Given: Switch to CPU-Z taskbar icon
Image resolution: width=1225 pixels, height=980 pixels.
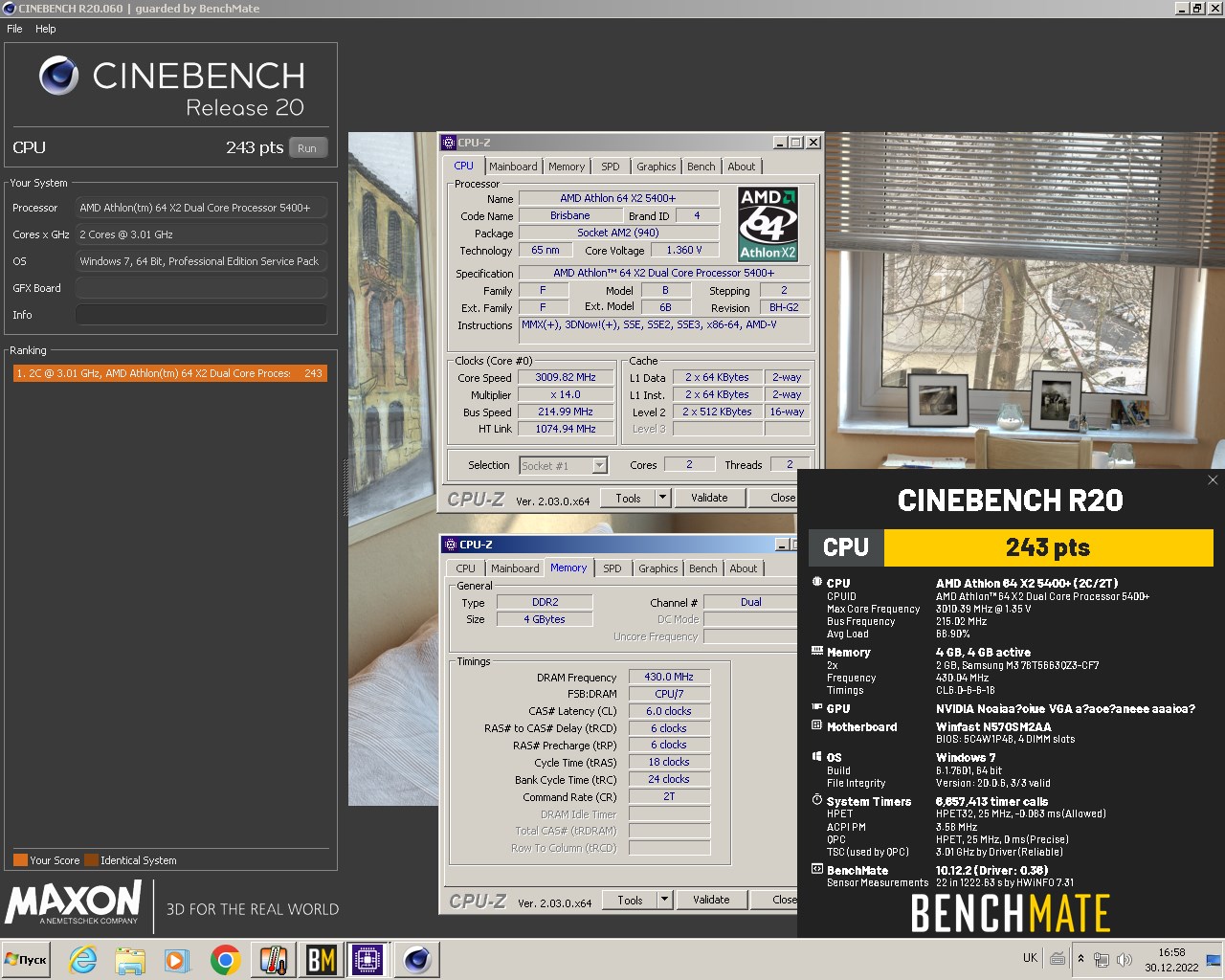Looking at the screenshot, I should 367,960.
